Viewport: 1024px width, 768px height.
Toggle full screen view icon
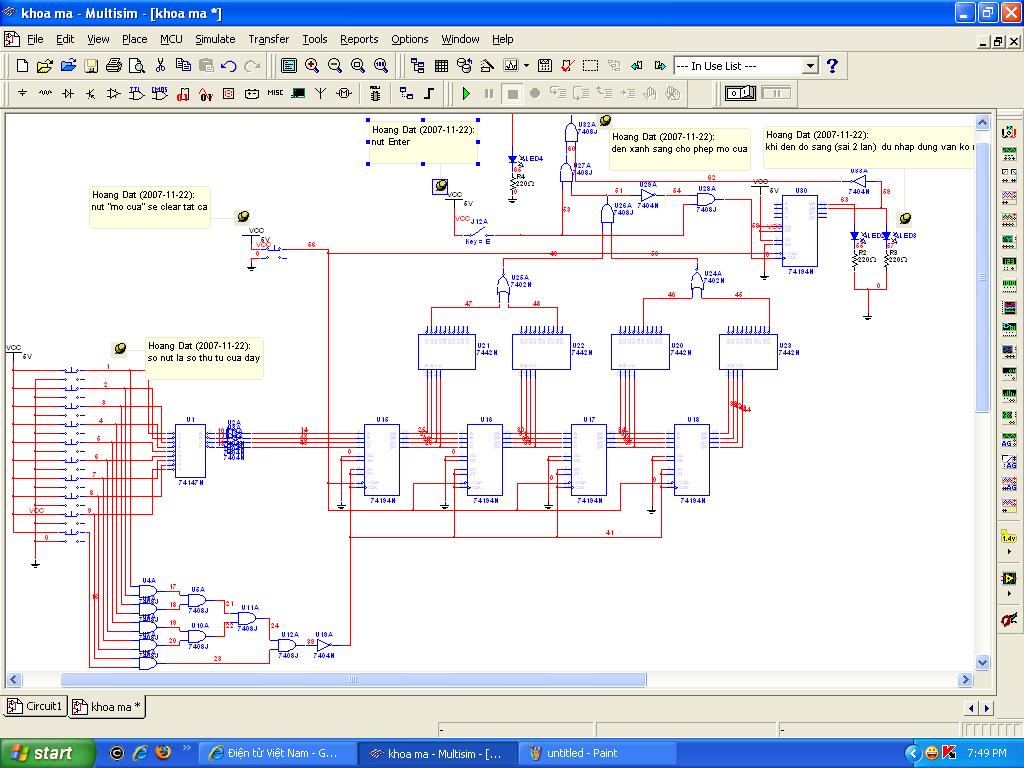(x=289, y=65)
